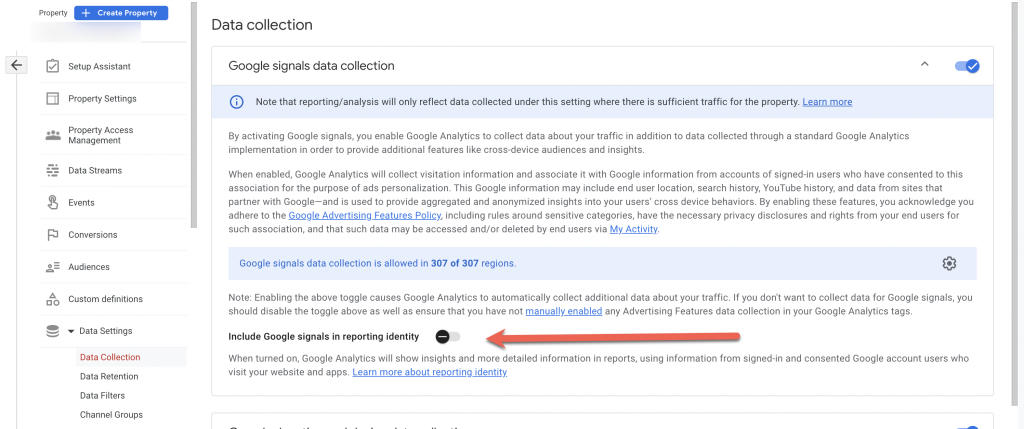Open Property Access Management

pyautogui.click(x=101, y=135)
